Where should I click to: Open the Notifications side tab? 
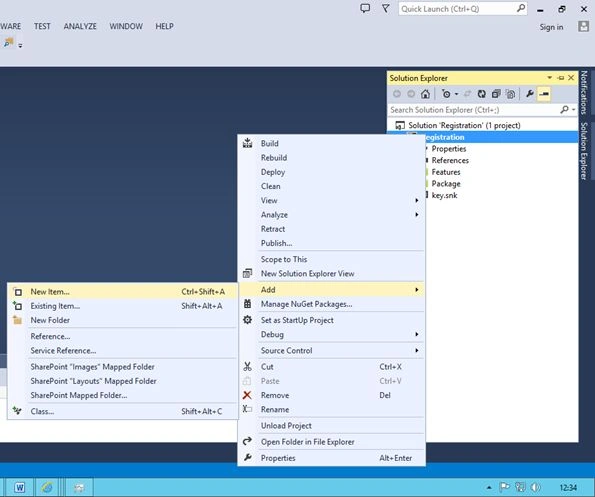tap(584, 92)
